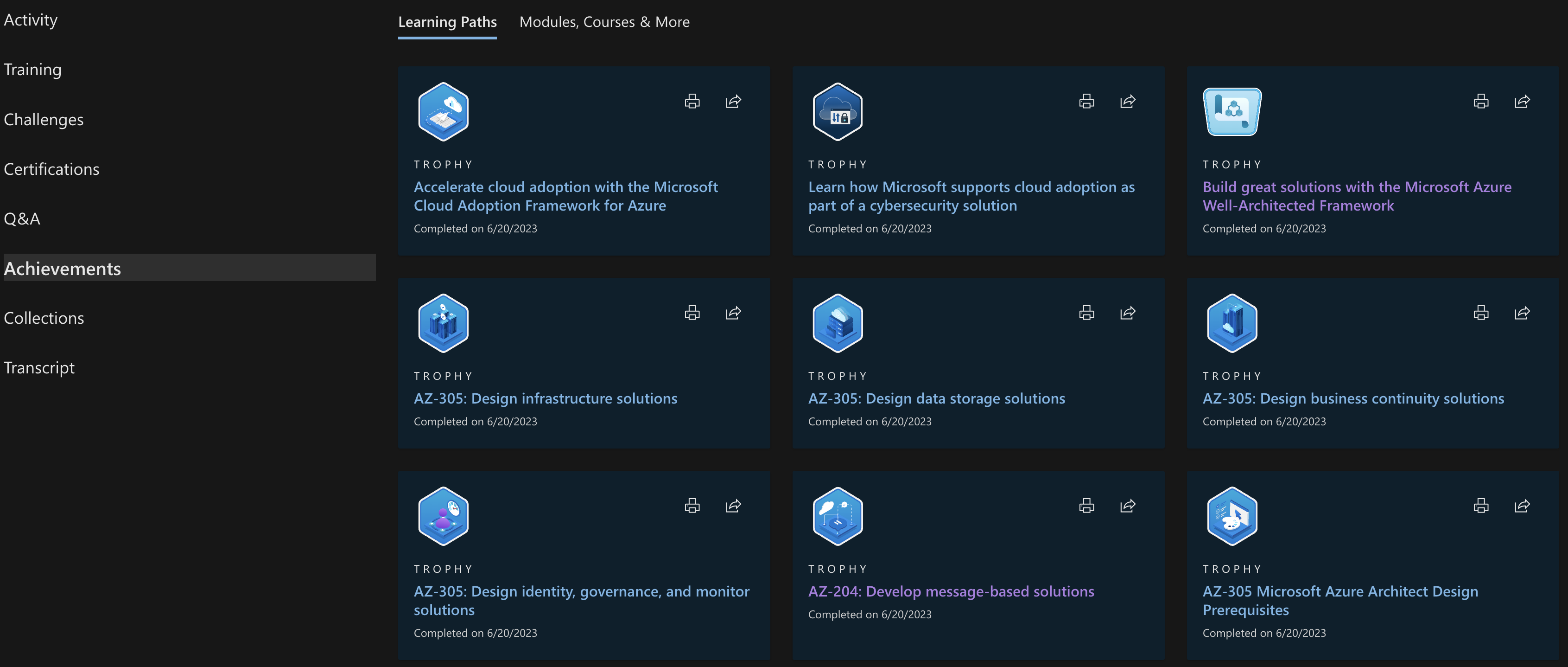Share the Well-Architected Framework trophy

click(1522, 101)
